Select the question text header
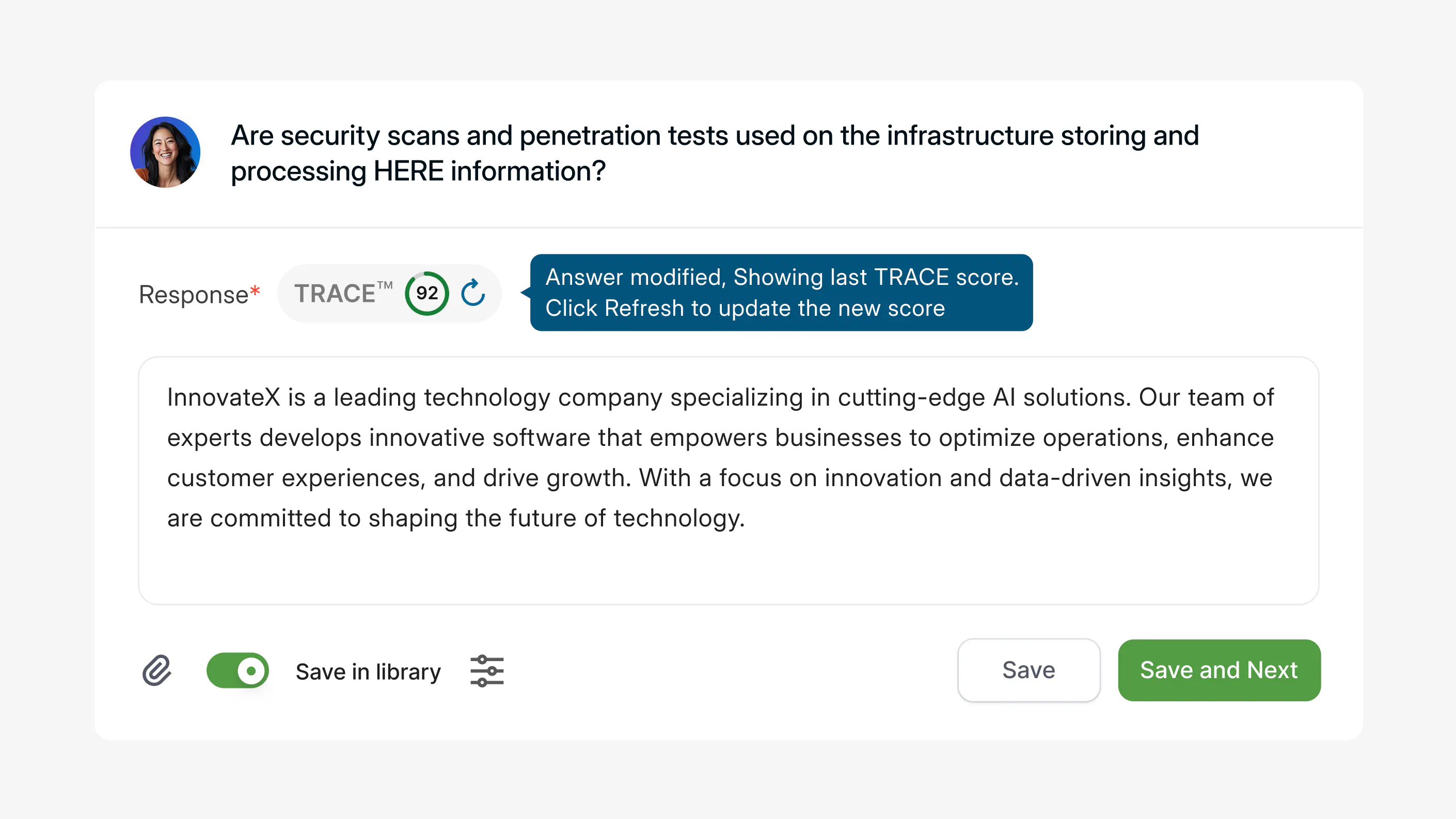This screenshot has width=1456, height=819. (715, 153)
